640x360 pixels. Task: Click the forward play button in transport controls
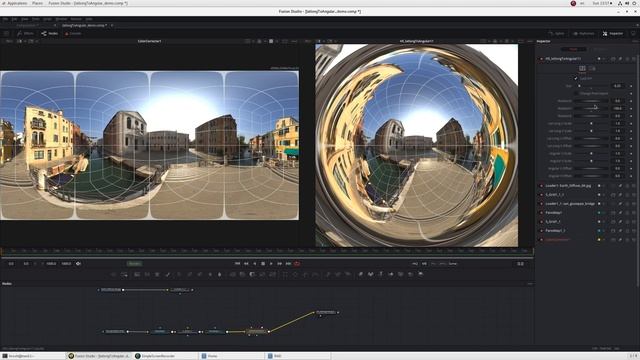[271, 264]
